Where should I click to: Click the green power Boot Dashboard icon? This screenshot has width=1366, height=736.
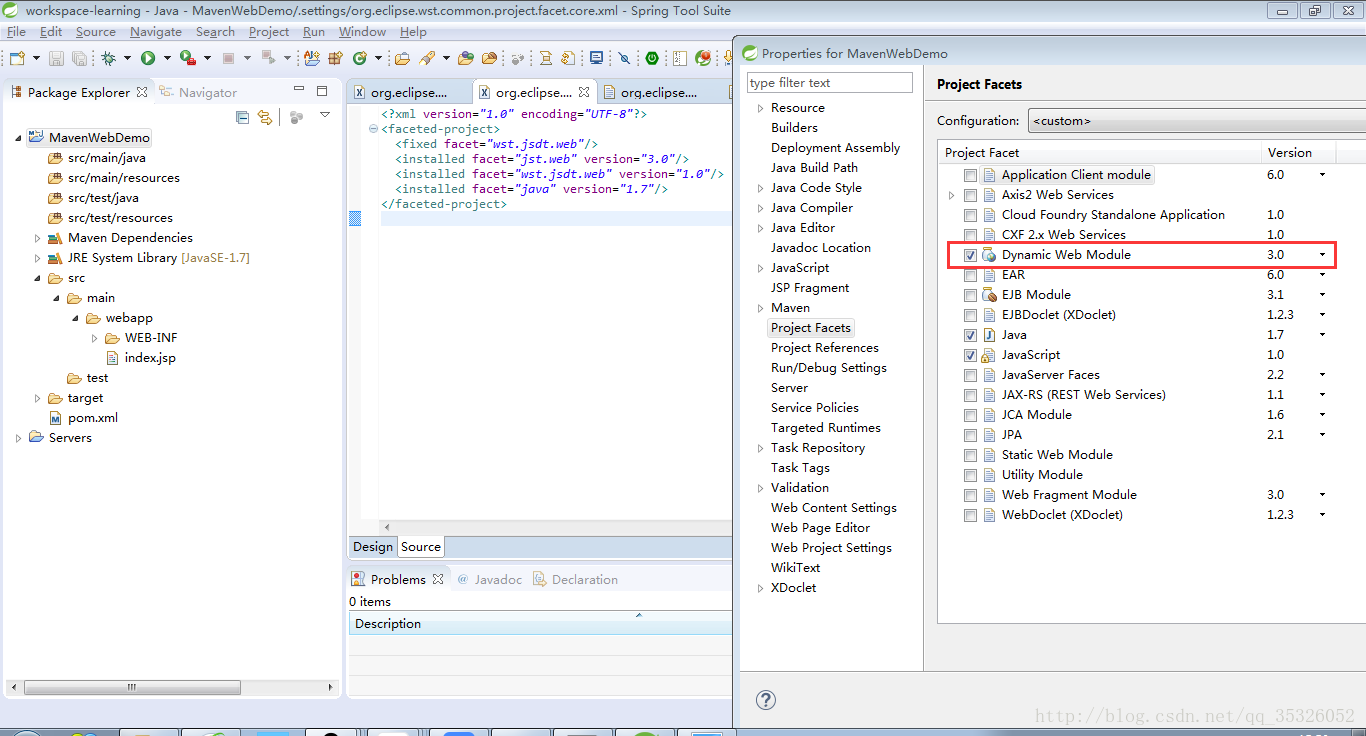pos(652,58)
